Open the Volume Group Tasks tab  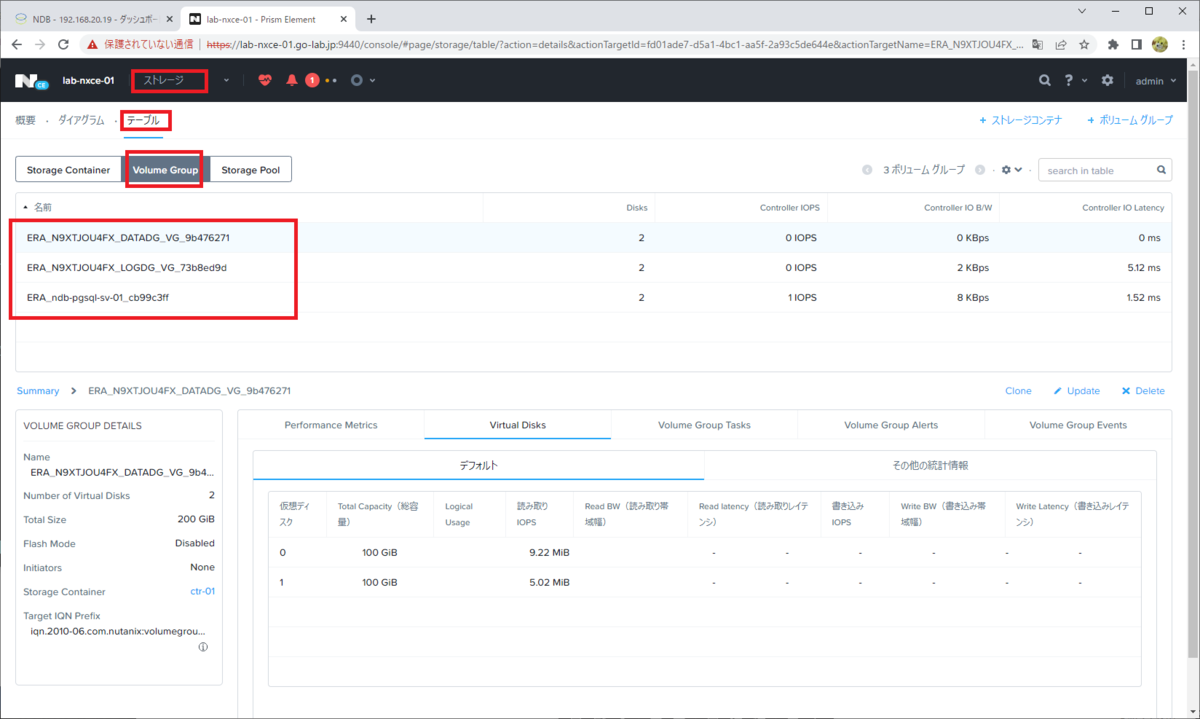[x=704, y=425]
